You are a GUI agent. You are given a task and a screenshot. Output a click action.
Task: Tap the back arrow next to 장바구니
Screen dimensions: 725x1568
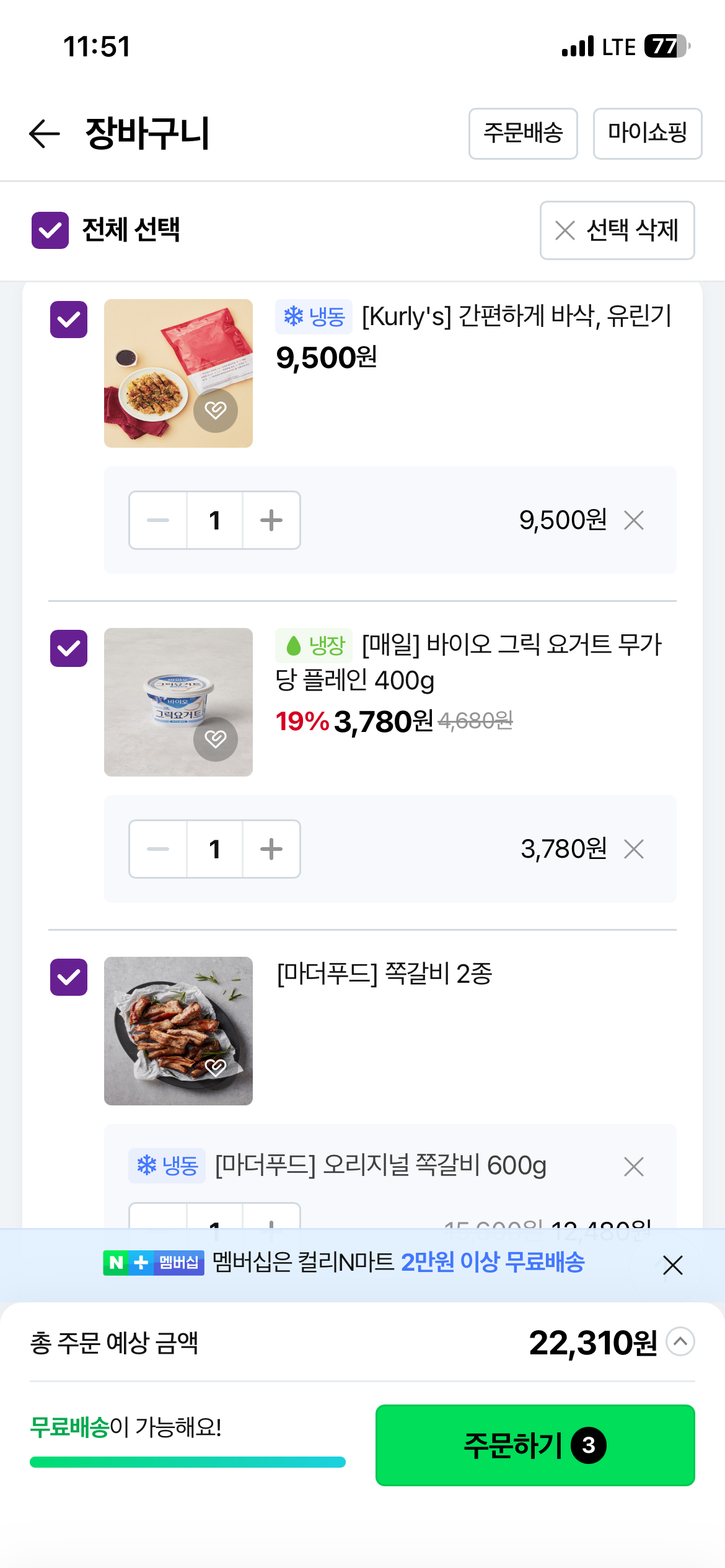click(45, 134)
